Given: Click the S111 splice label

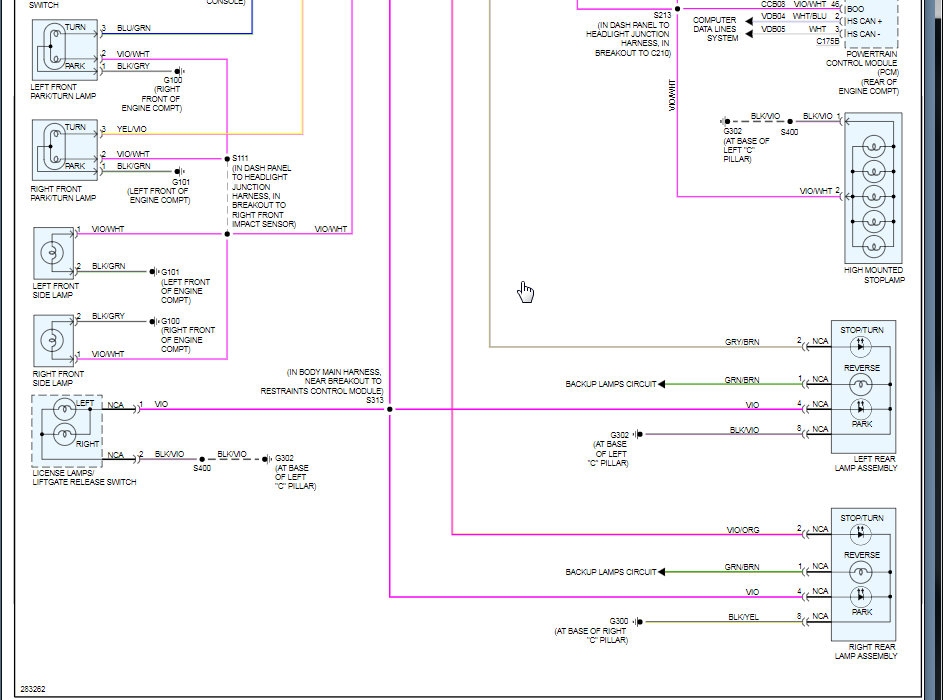Looking at the screenshot, I should pyautogui.click(x=240, y=158).
